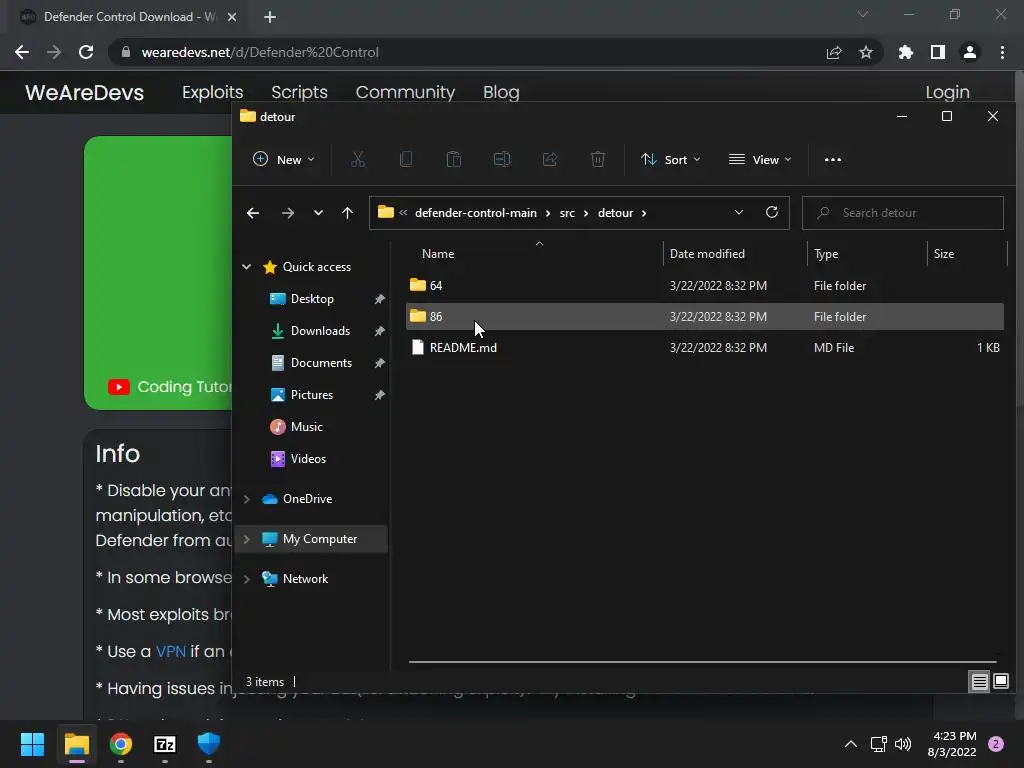
Task: Select the README.md file
Action: tap(705, 347)
